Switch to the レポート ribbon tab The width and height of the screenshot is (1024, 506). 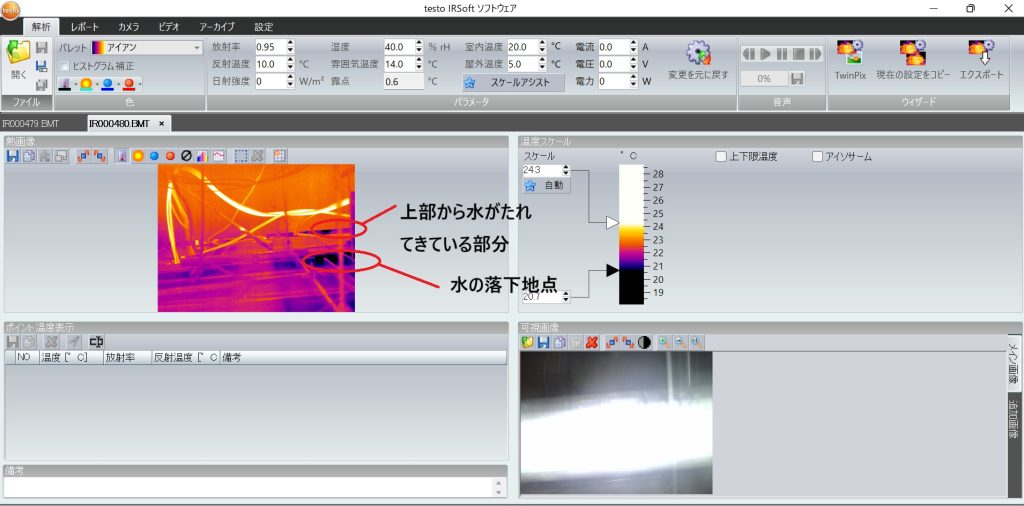pyautogui.click(x=85, y=26)
